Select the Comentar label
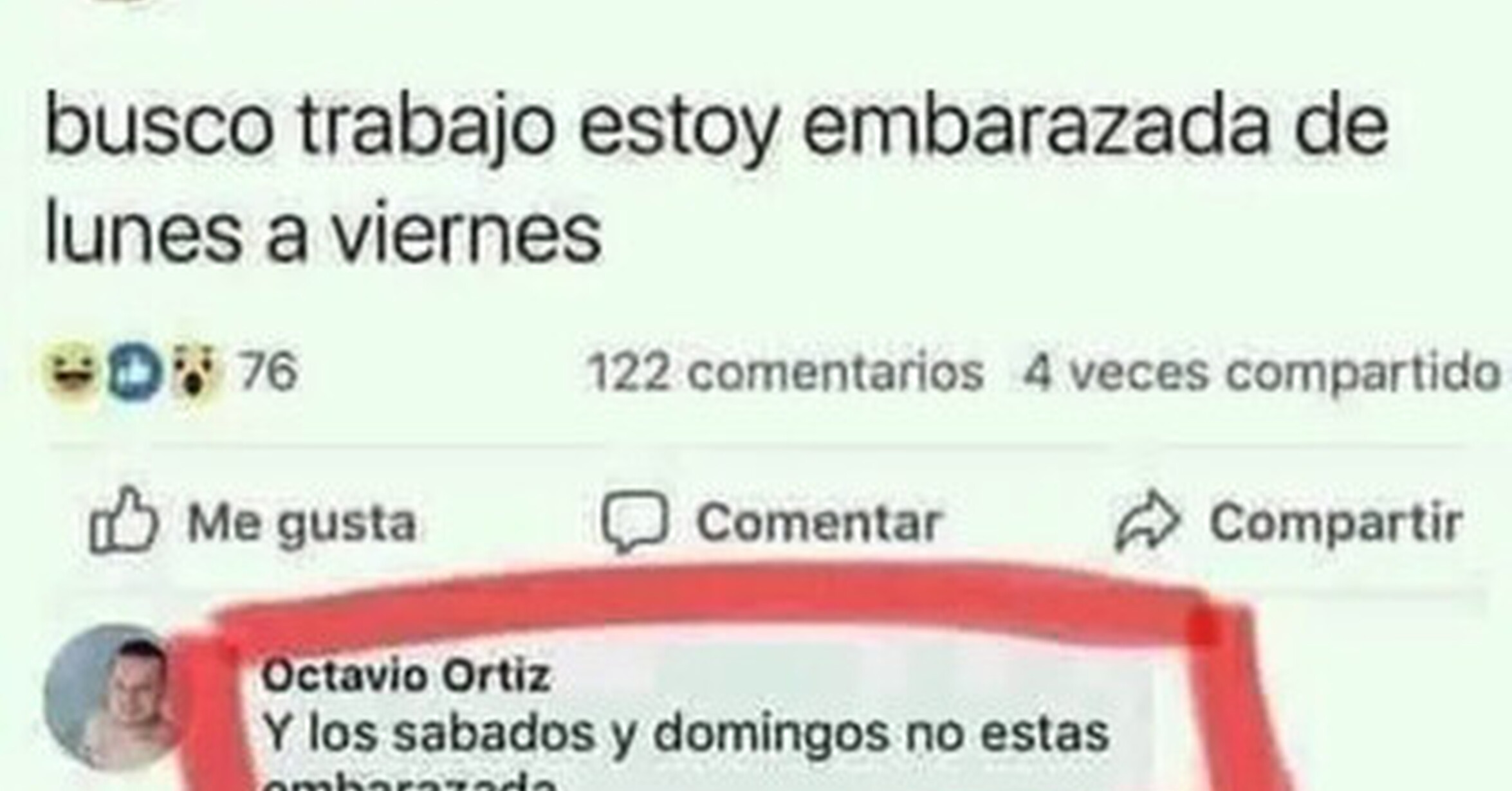1512x791 pixels. [819, 522]
